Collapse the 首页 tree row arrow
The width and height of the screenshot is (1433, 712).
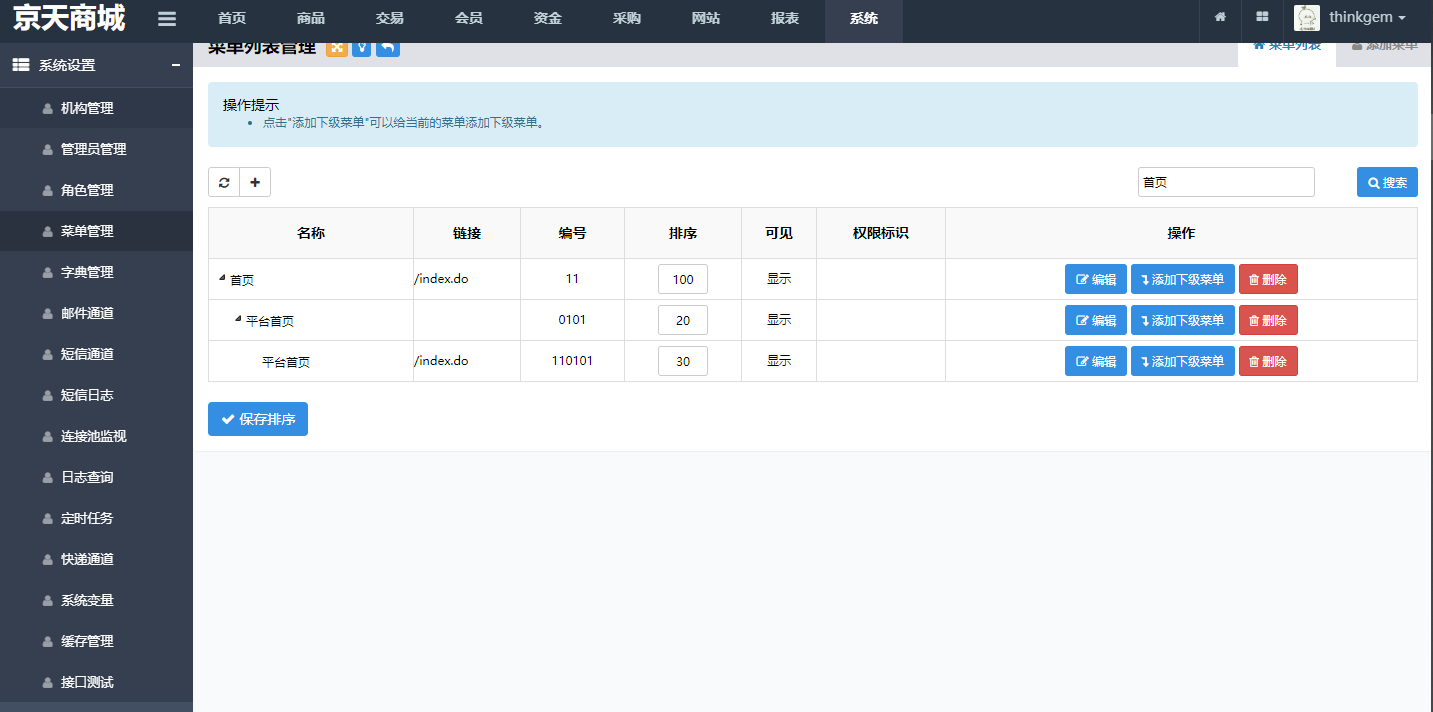[x=222, y=278]
